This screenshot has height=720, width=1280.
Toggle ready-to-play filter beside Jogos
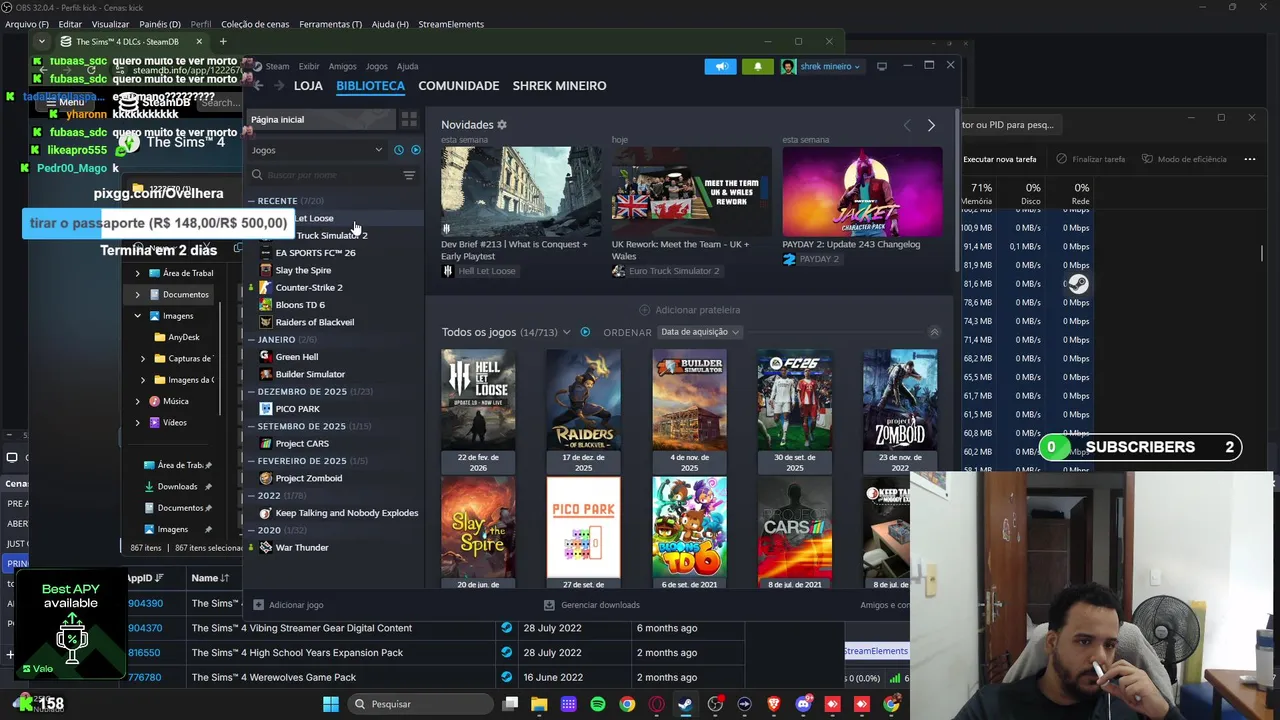(416, 150)
